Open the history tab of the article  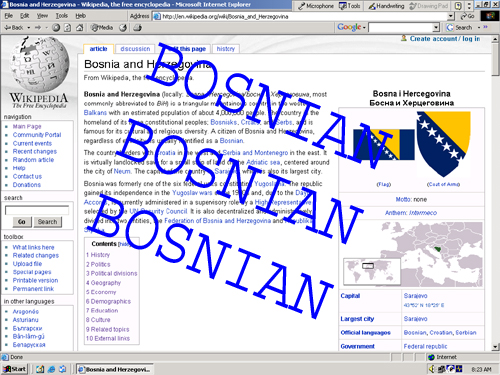click(226, 49)
